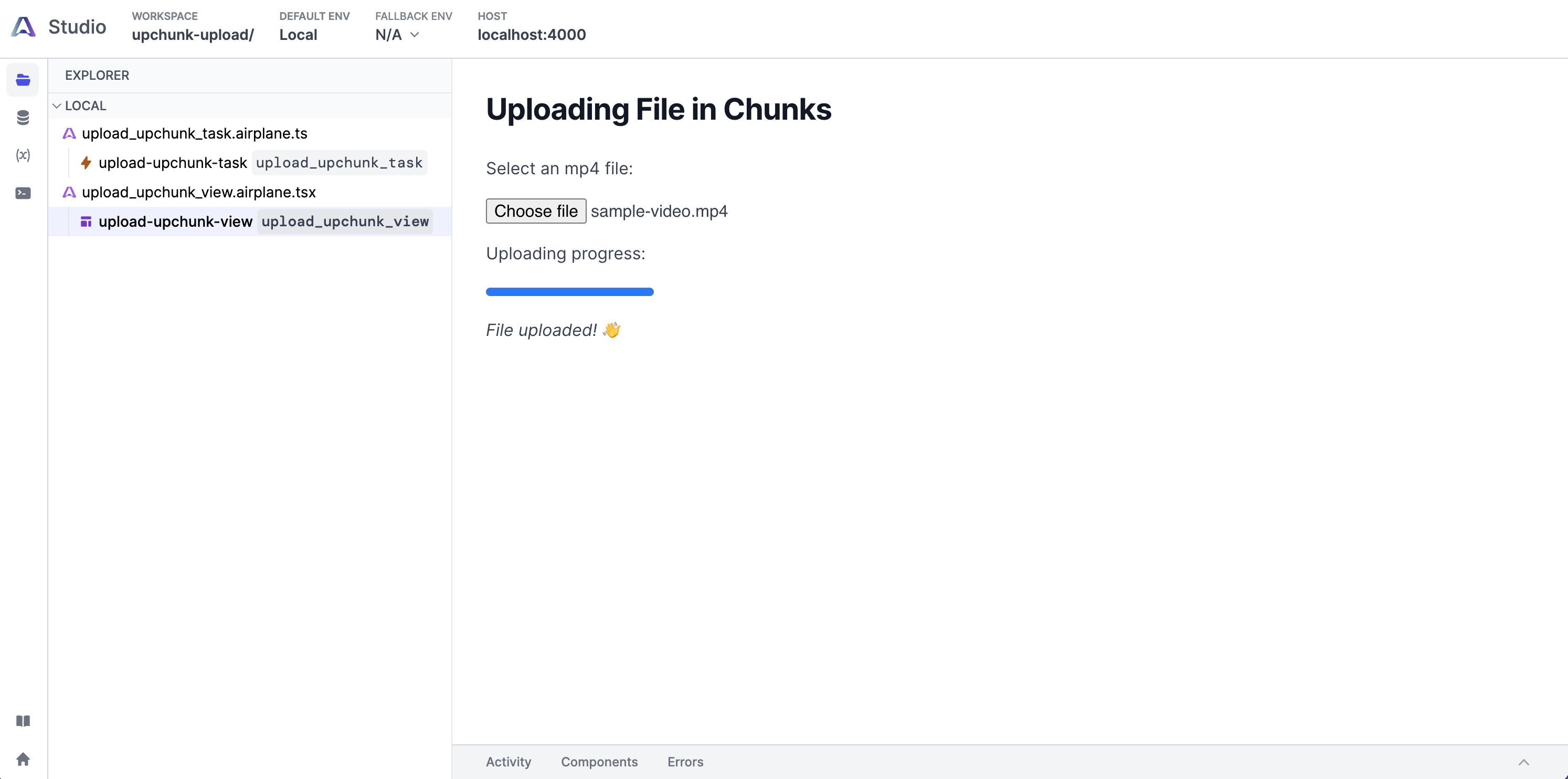Open the documentation book icon
The height and width of the screenshot is (779, 1568).
[23, 721]
